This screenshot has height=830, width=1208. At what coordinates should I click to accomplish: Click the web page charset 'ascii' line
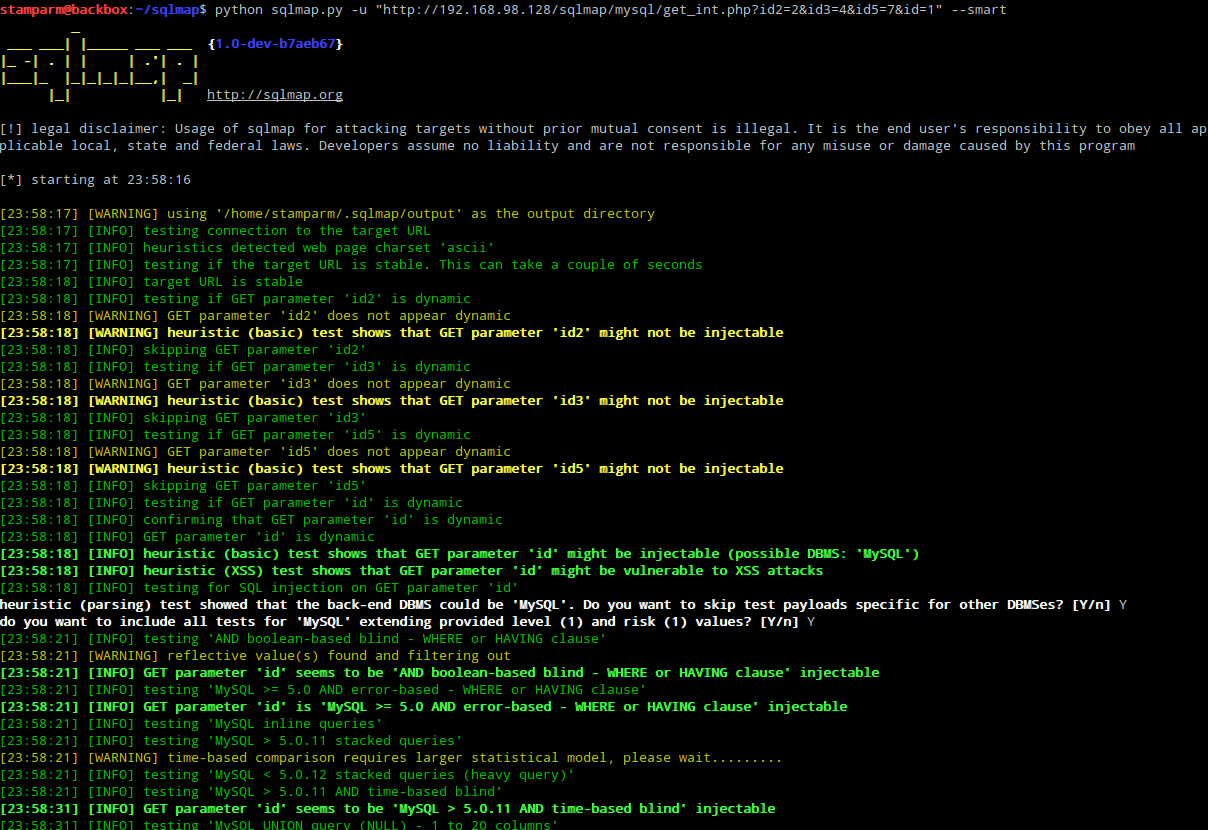(x=247, y=248)
